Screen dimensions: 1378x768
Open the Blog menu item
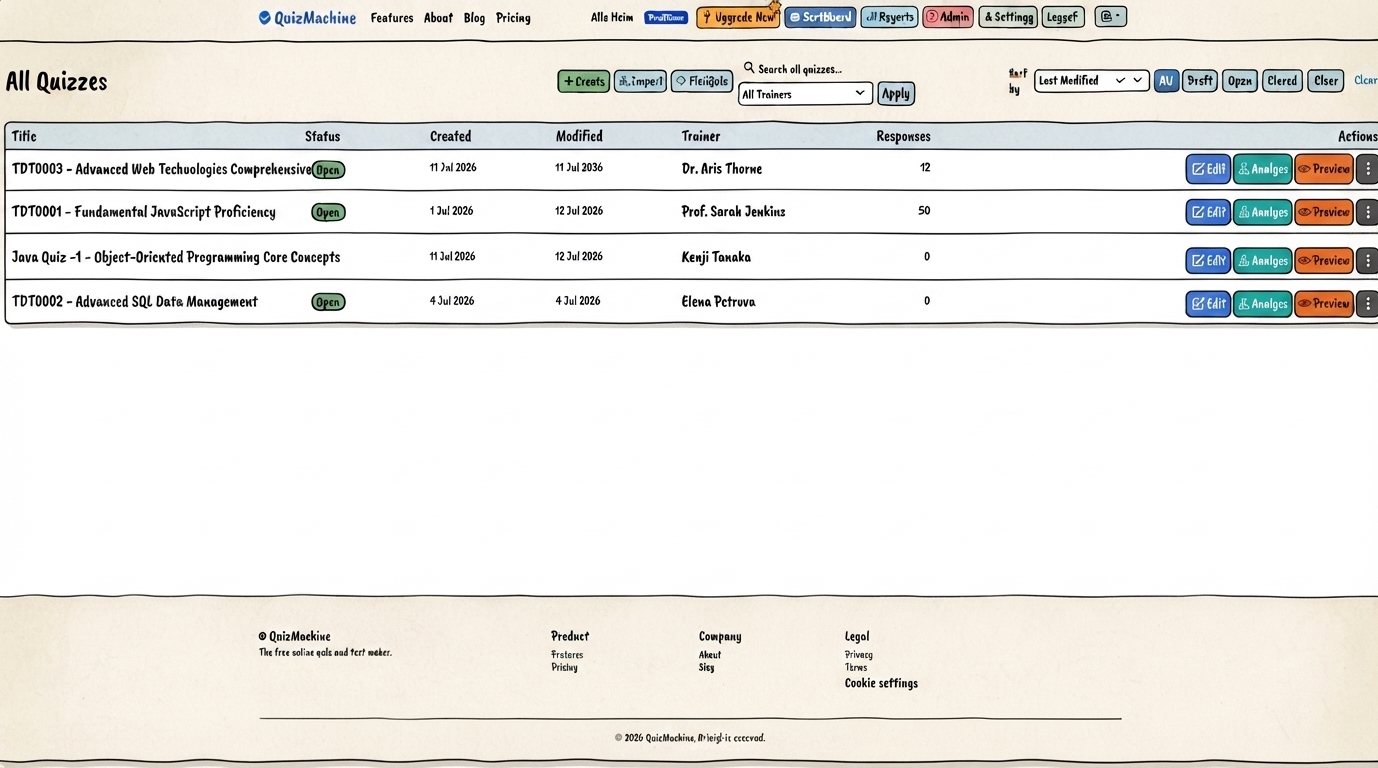click(x=474, y=18)
